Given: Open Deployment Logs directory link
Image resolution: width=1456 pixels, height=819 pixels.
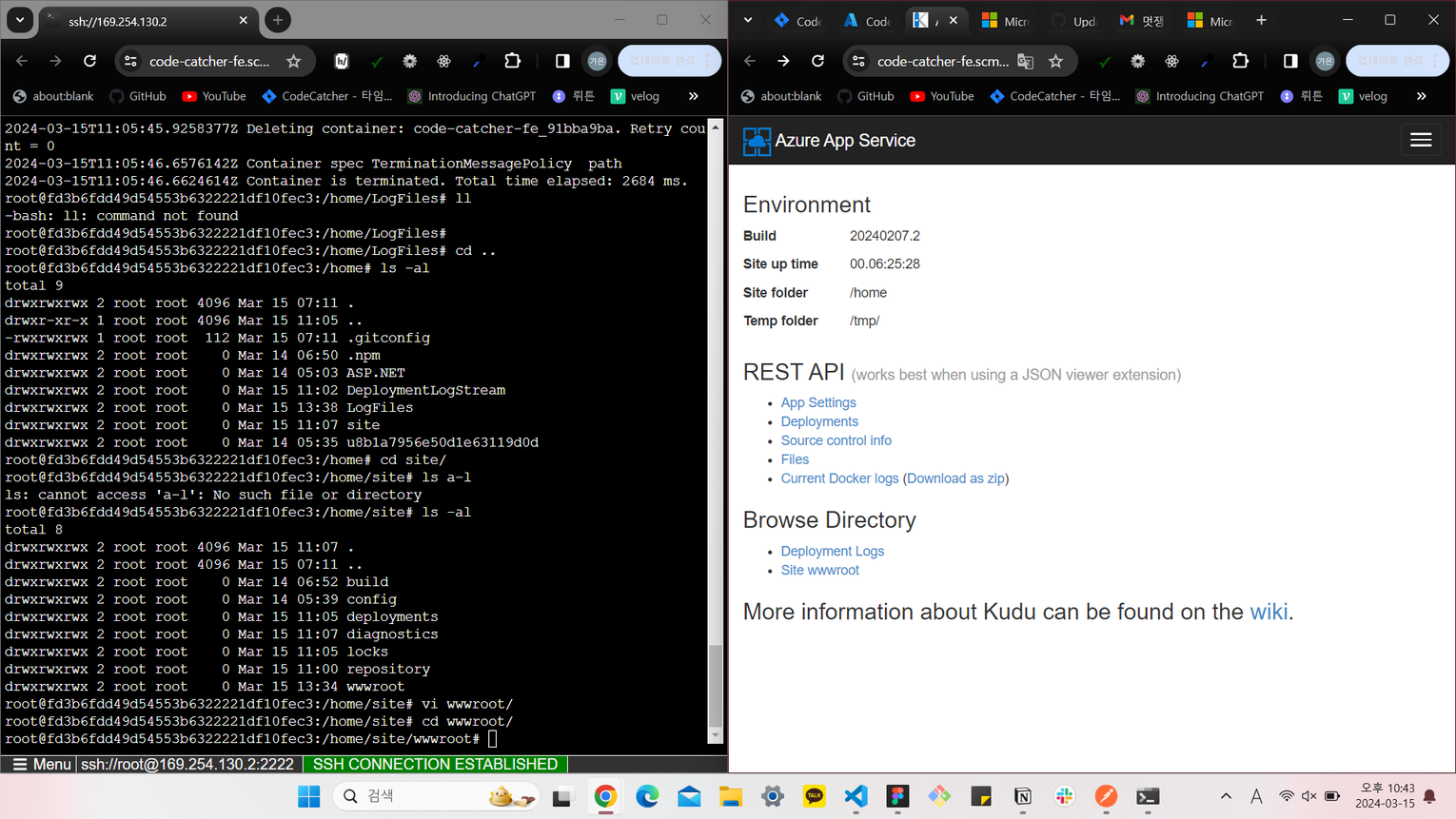Looking at the screenshot, I should [832, 551].
